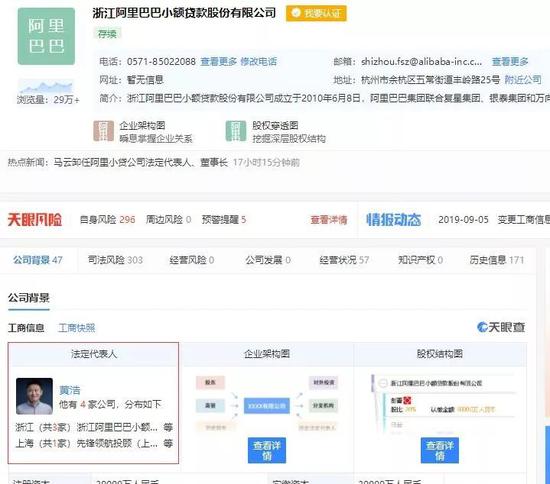Click the 天眼风险 logo
550x484 pixels.
point(35,220)
